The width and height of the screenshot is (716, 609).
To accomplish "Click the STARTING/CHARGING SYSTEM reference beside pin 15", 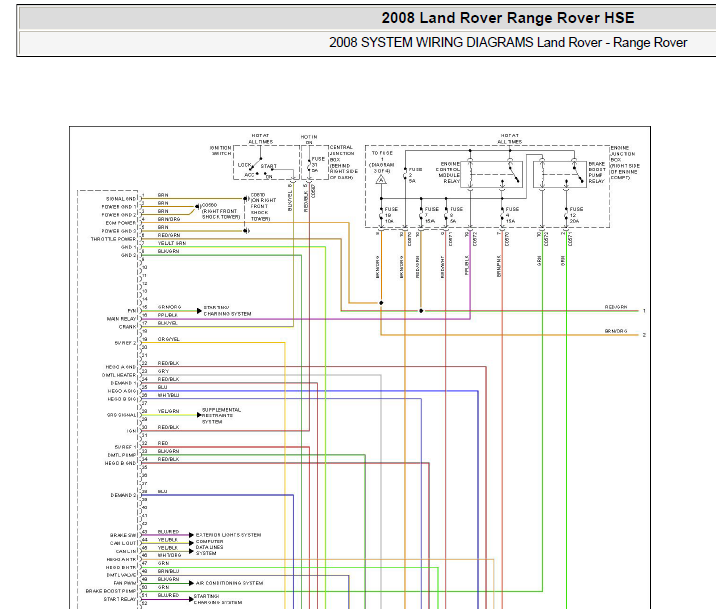I will pyautogui.click(x=227, y=311).
